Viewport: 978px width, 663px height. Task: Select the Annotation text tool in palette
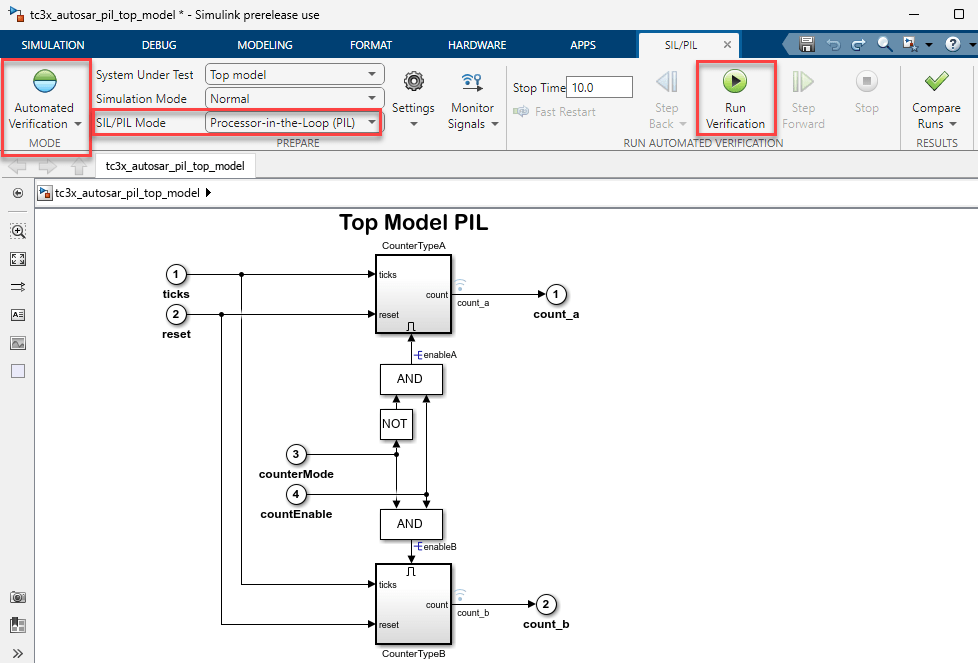pyautogui.click(x=18, y=314)
